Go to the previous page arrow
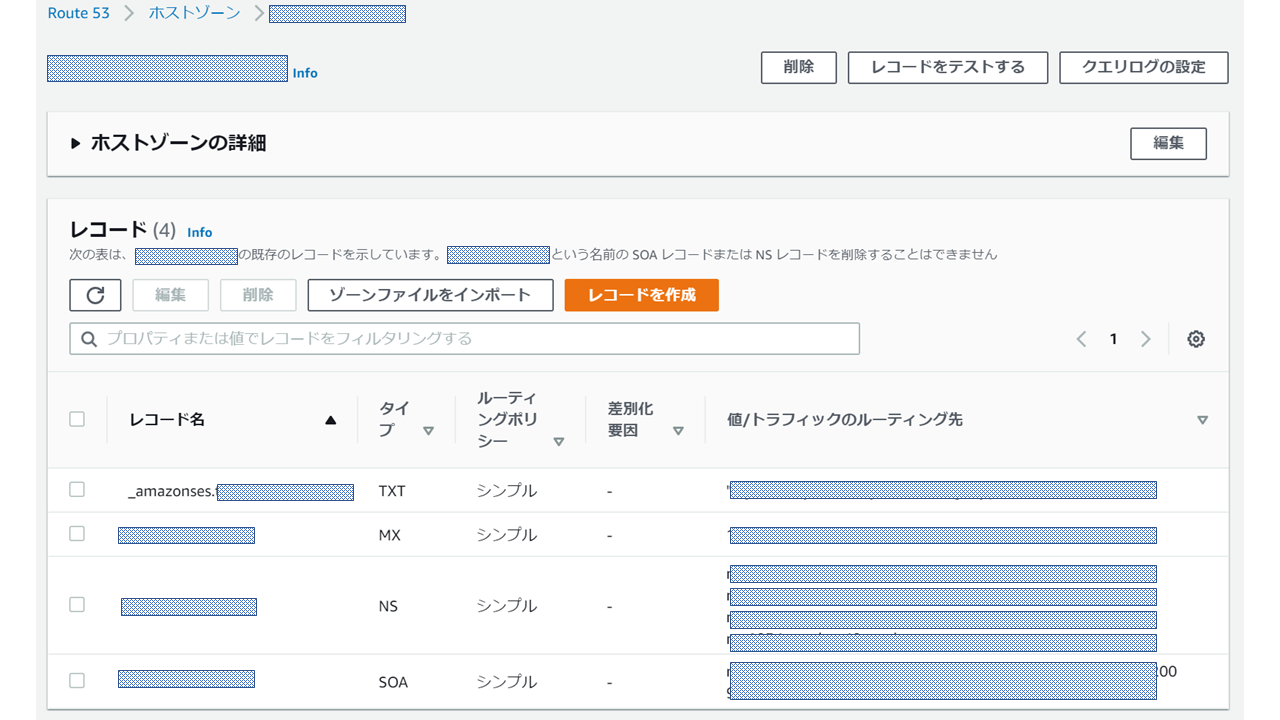Image resolution: width=1280 pixels, height=720 pixels. click(1081, 339)
